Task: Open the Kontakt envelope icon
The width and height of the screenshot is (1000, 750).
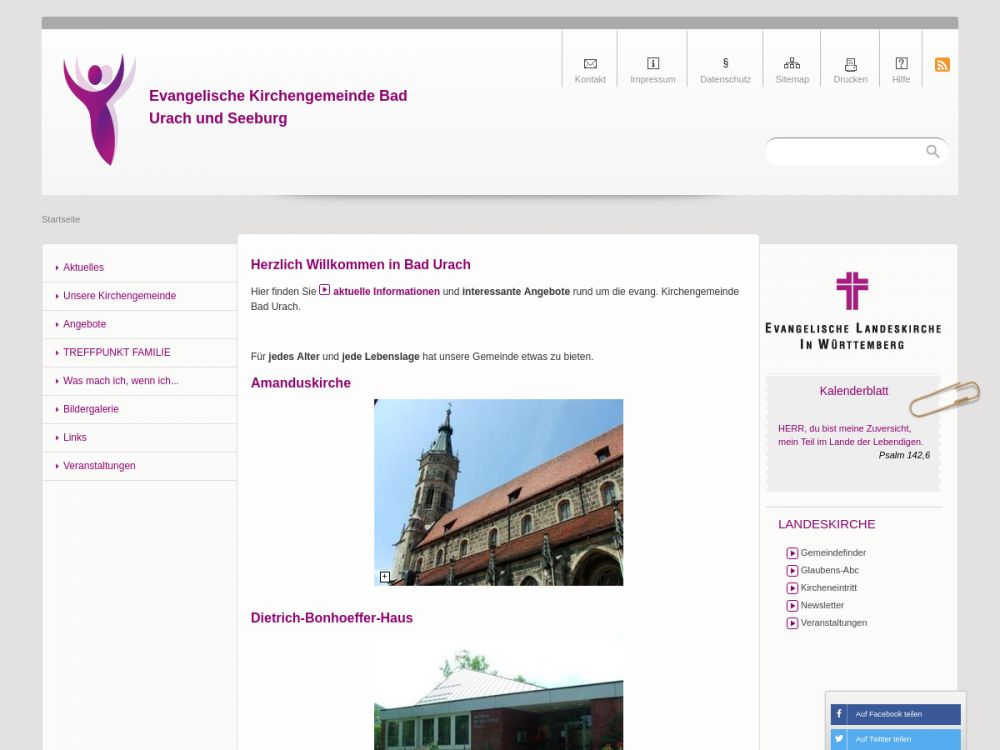Action: click(590, 64)
